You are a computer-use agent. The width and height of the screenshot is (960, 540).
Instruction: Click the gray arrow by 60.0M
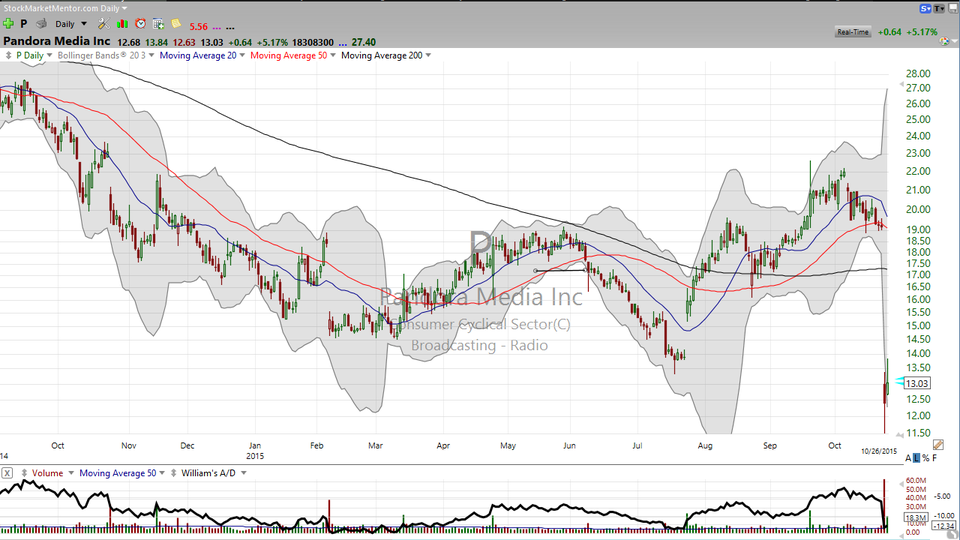tap(901, 484)
